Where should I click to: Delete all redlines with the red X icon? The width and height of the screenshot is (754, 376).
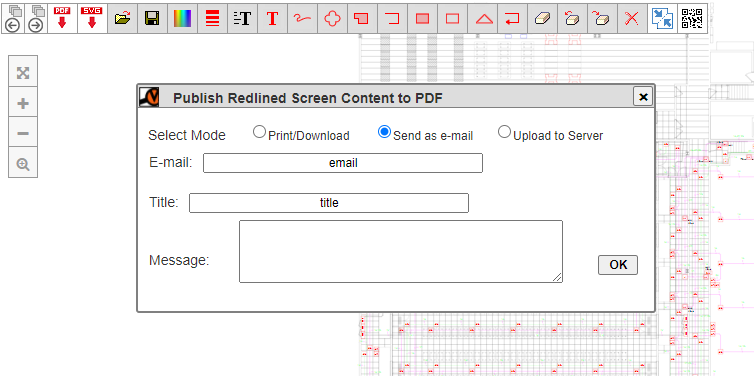(632, 18)
